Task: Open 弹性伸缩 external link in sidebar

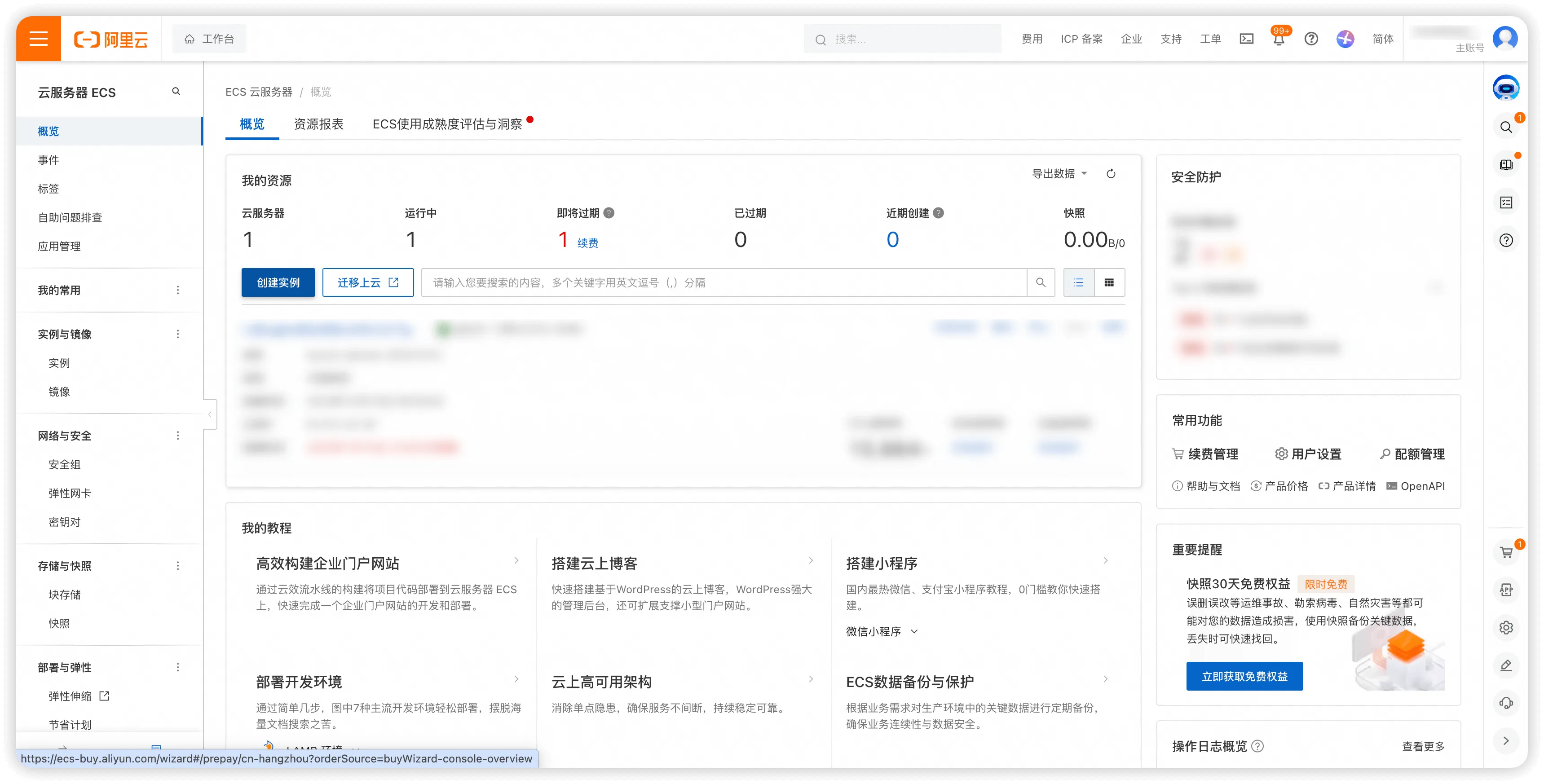Action: 79,696
